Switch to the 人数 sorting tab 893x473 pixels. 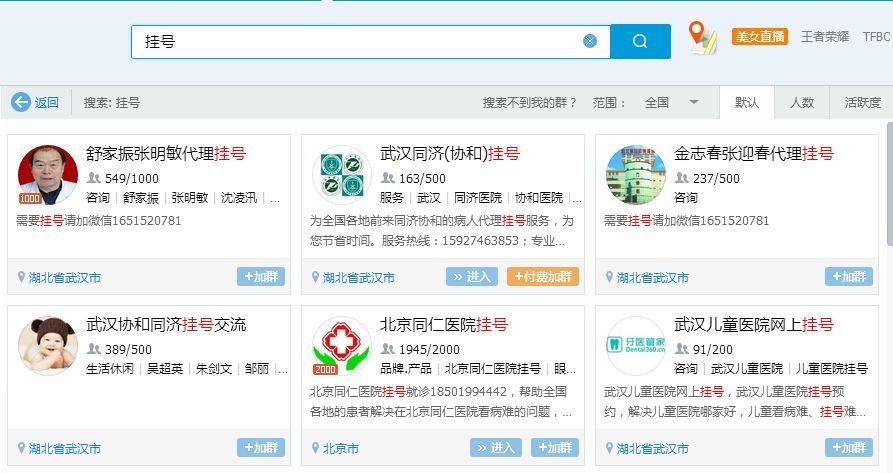point(802,102)
